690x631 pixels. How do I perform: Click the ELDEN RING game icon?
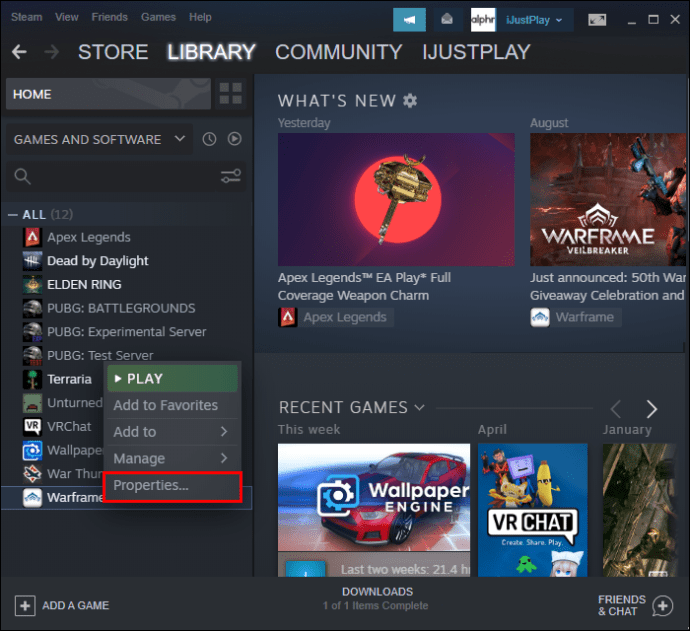(x=32, y=285)
